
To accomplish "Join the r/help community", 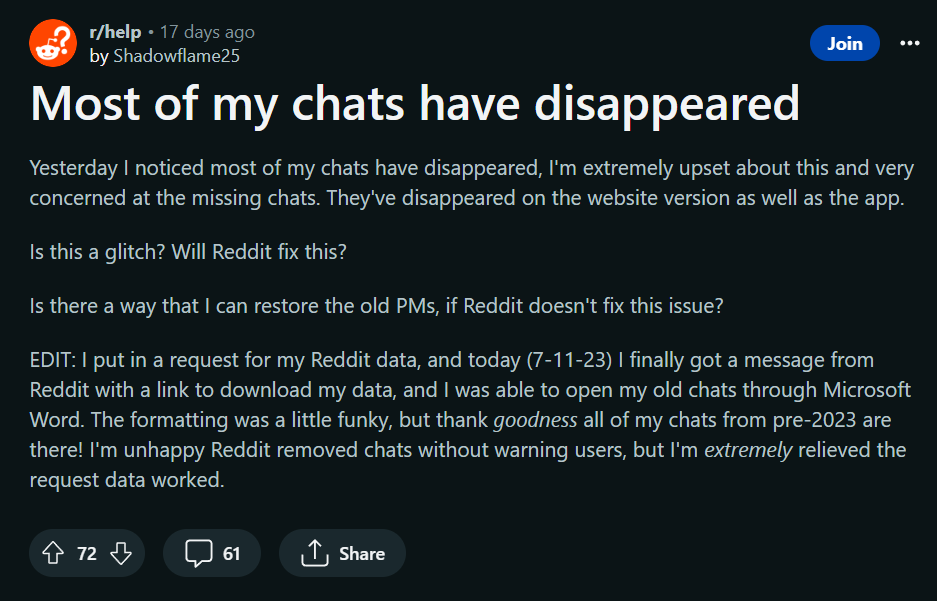I will pos(844,43).
